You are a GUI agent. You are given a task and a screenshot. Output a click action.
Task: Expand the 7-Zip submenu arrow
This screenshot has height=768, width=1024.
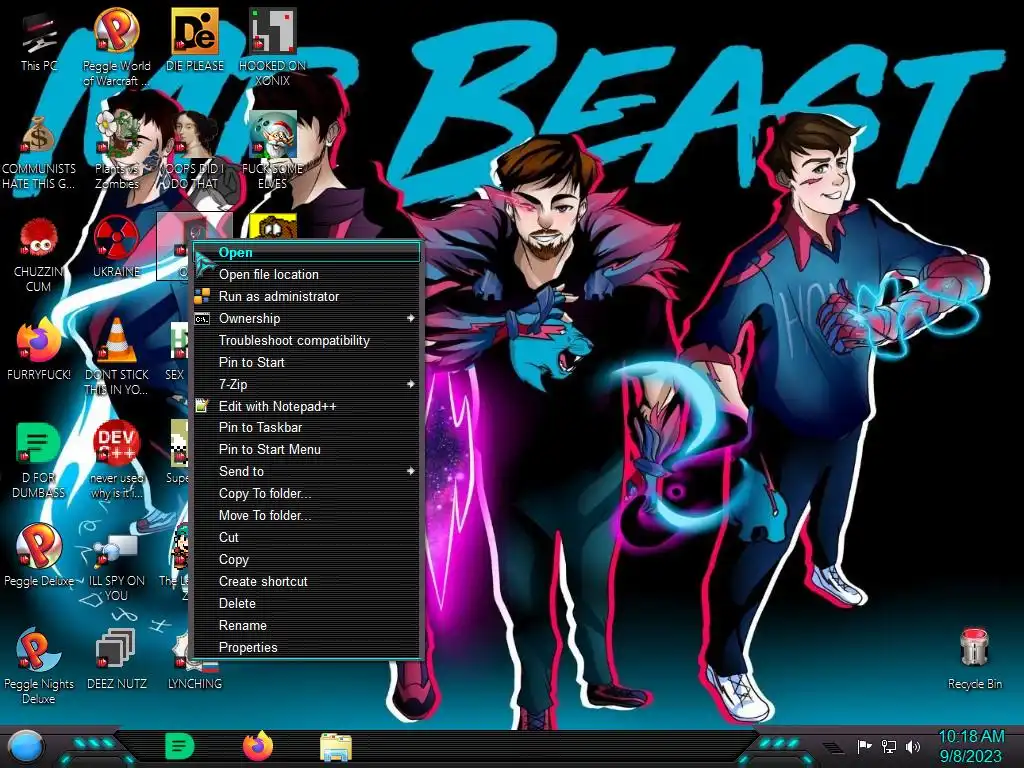(x=410, y=384)
